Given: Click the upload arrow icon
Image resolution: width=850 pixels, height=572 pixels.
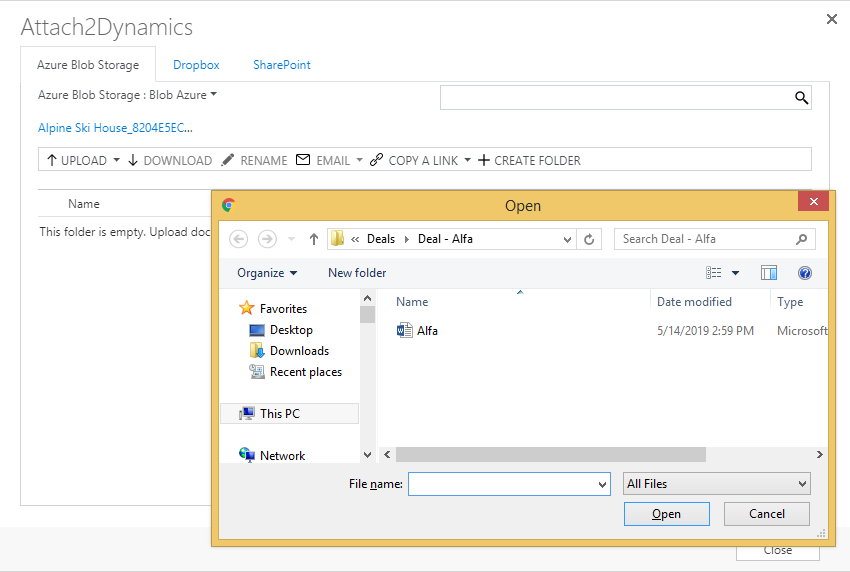Looking at the screenshot, I should click(51, 160).
